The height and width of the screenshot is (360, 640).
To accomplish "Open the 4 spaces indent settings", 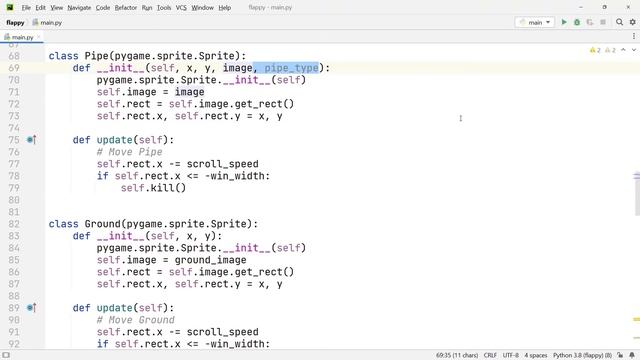I will click(536, 355).
